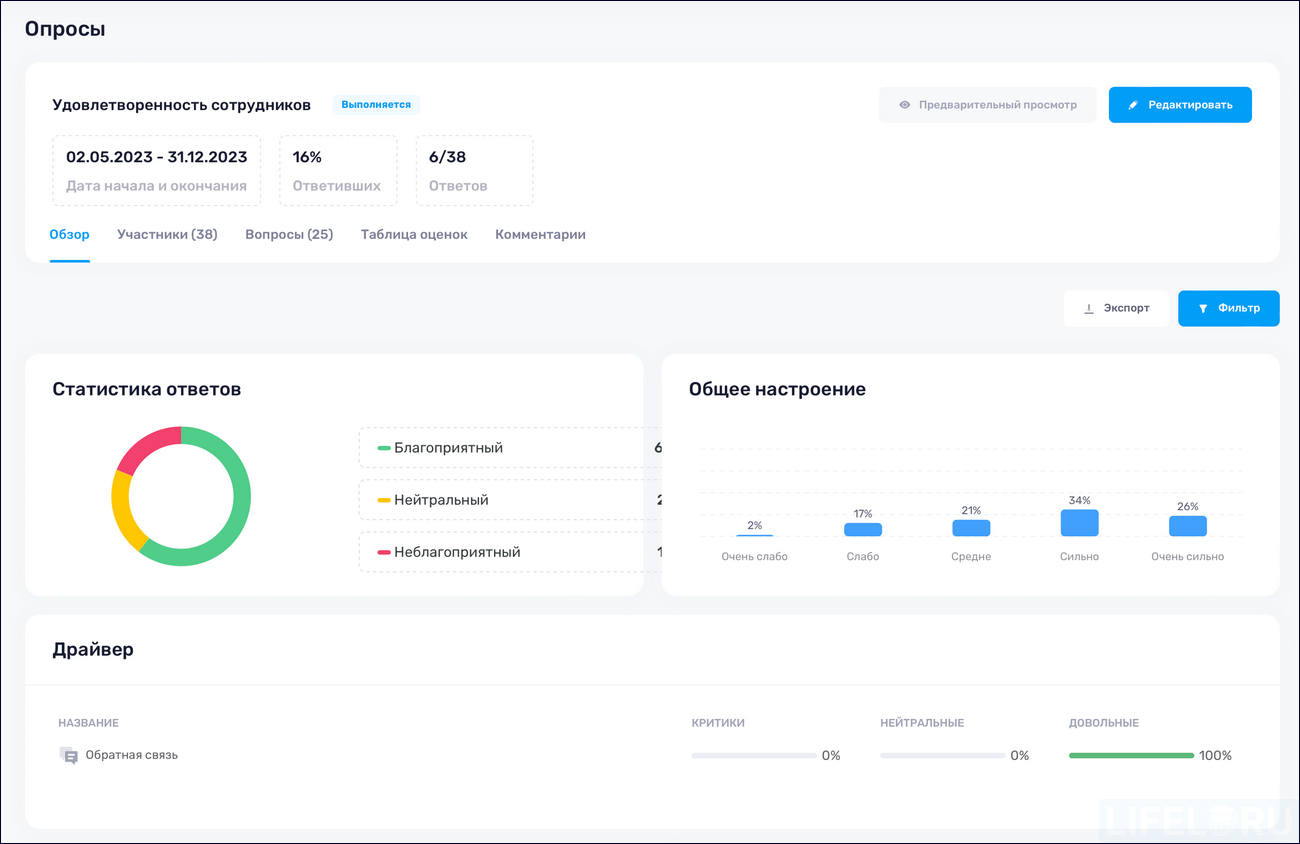1300x844 pixels.
Task: Click the Выполняется status badge
Action: (376, 104)
